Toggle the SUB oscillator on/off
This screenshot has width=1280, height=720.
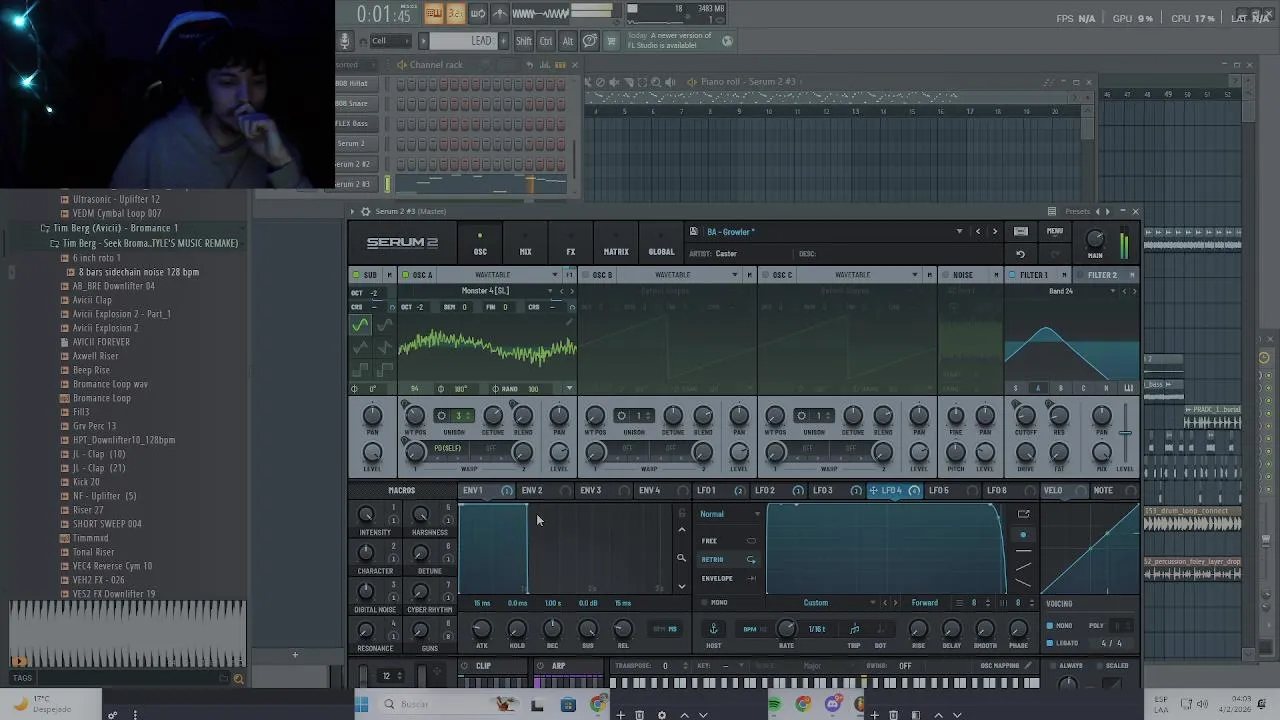click(356, 275)
